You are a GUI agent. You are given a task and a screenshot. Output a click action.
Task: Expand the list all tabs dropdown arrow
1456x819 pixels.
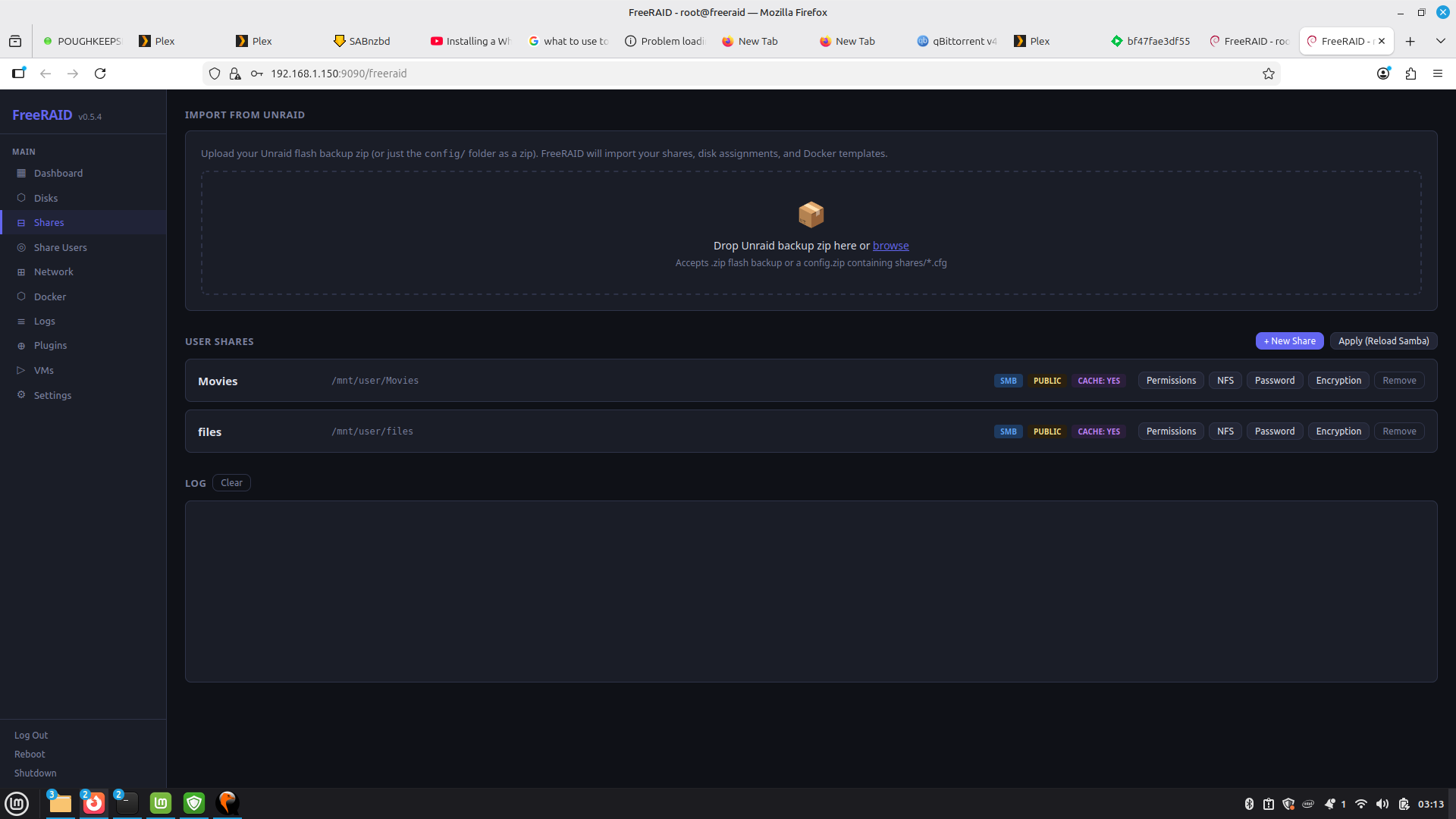click(1440, 41)
